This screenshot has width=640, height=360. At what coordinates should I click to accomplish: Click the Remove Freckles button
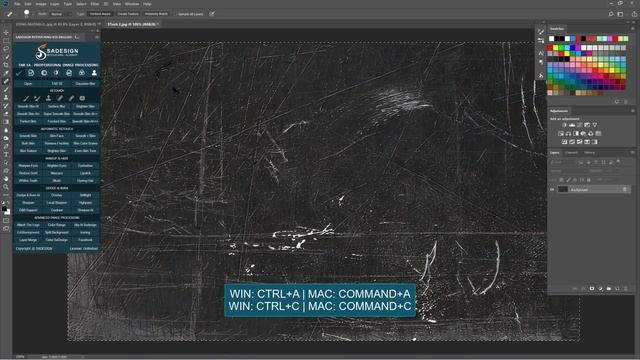[57, 144]
